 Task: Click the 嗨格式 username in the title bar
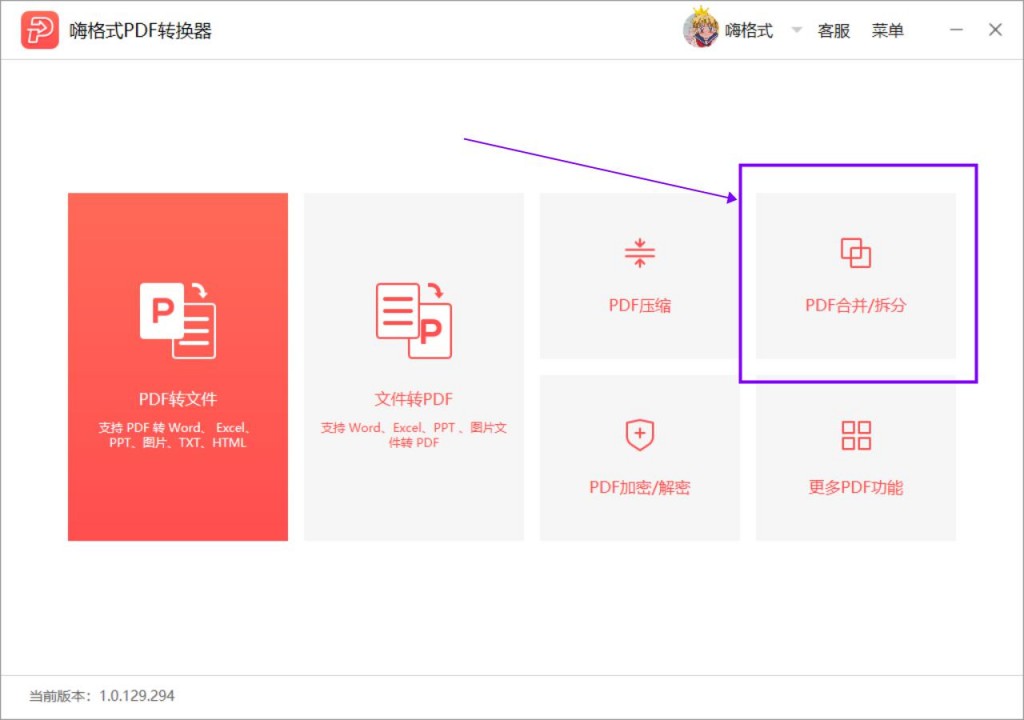[748, 31]
